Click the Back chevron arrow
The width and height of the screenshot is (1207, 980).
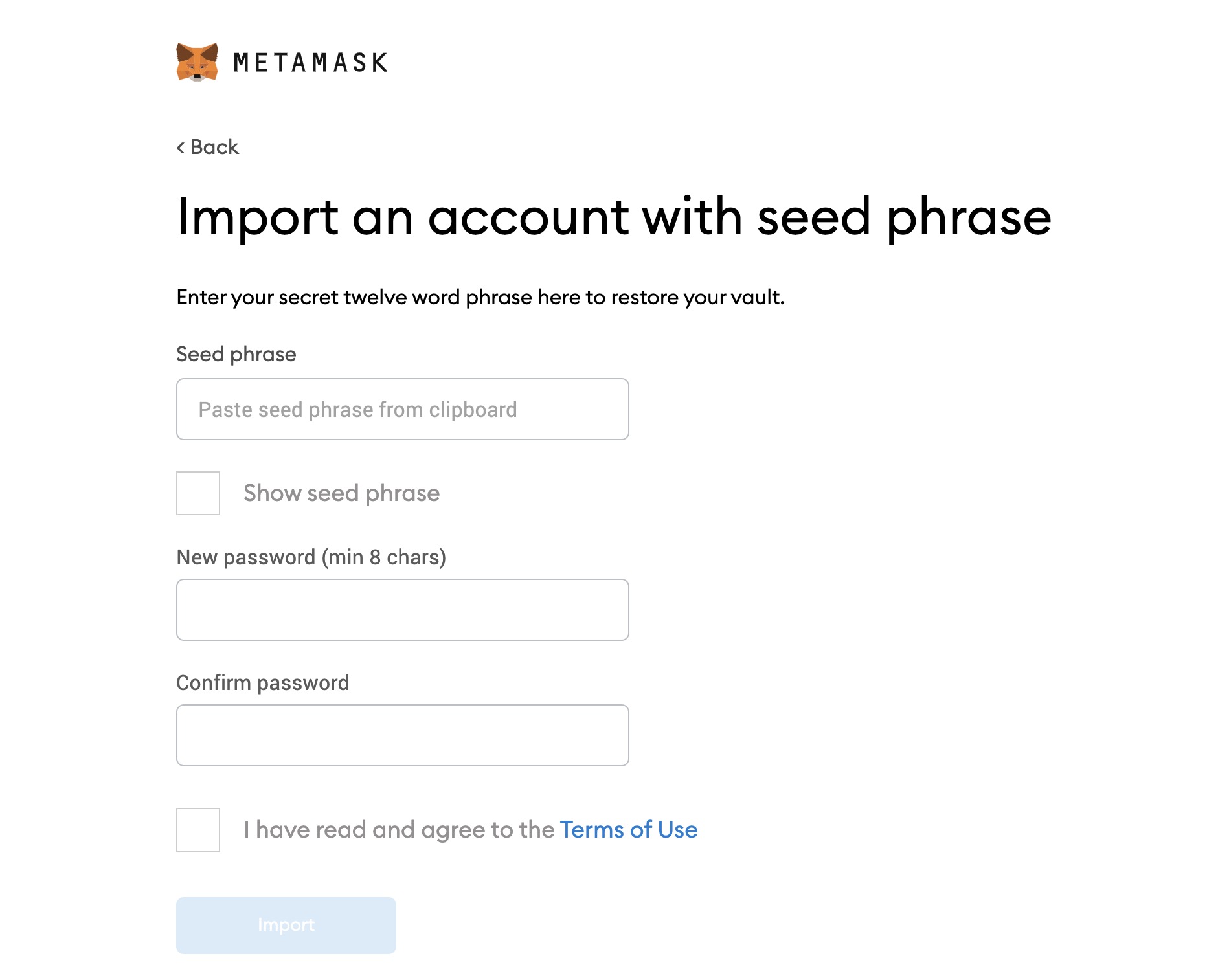pyautogui.click(x=181, y=148)
